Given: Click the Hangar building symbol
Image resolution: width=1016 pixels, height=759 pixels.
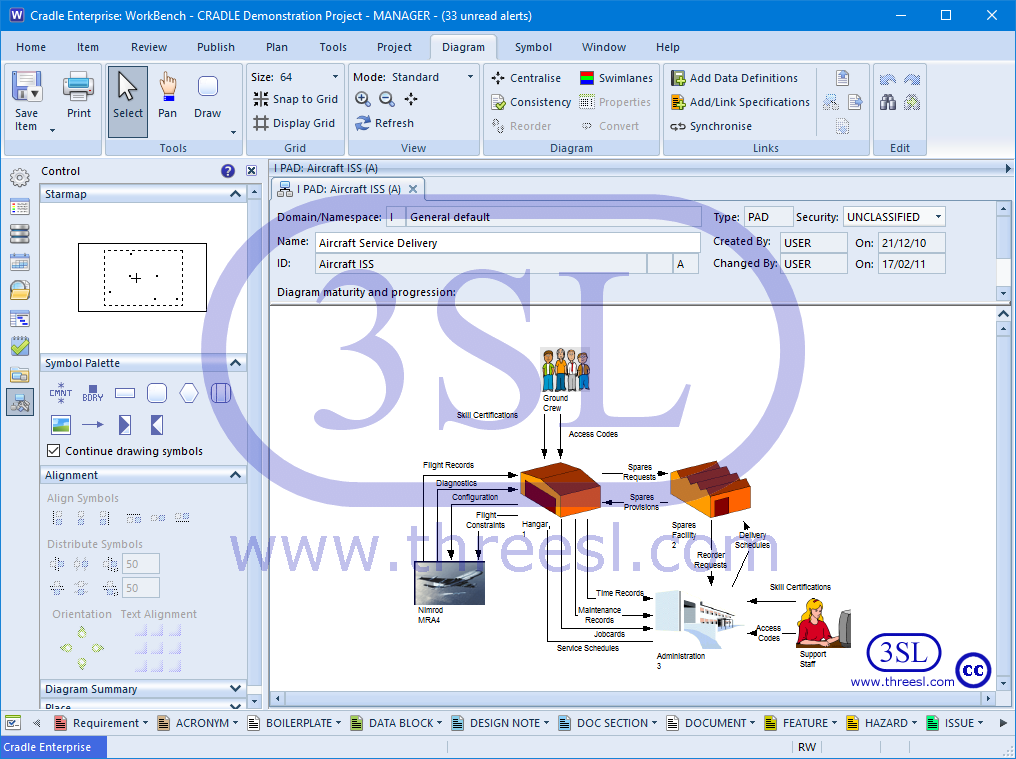Looking at the screenshot, I should [x=560, y=489].
